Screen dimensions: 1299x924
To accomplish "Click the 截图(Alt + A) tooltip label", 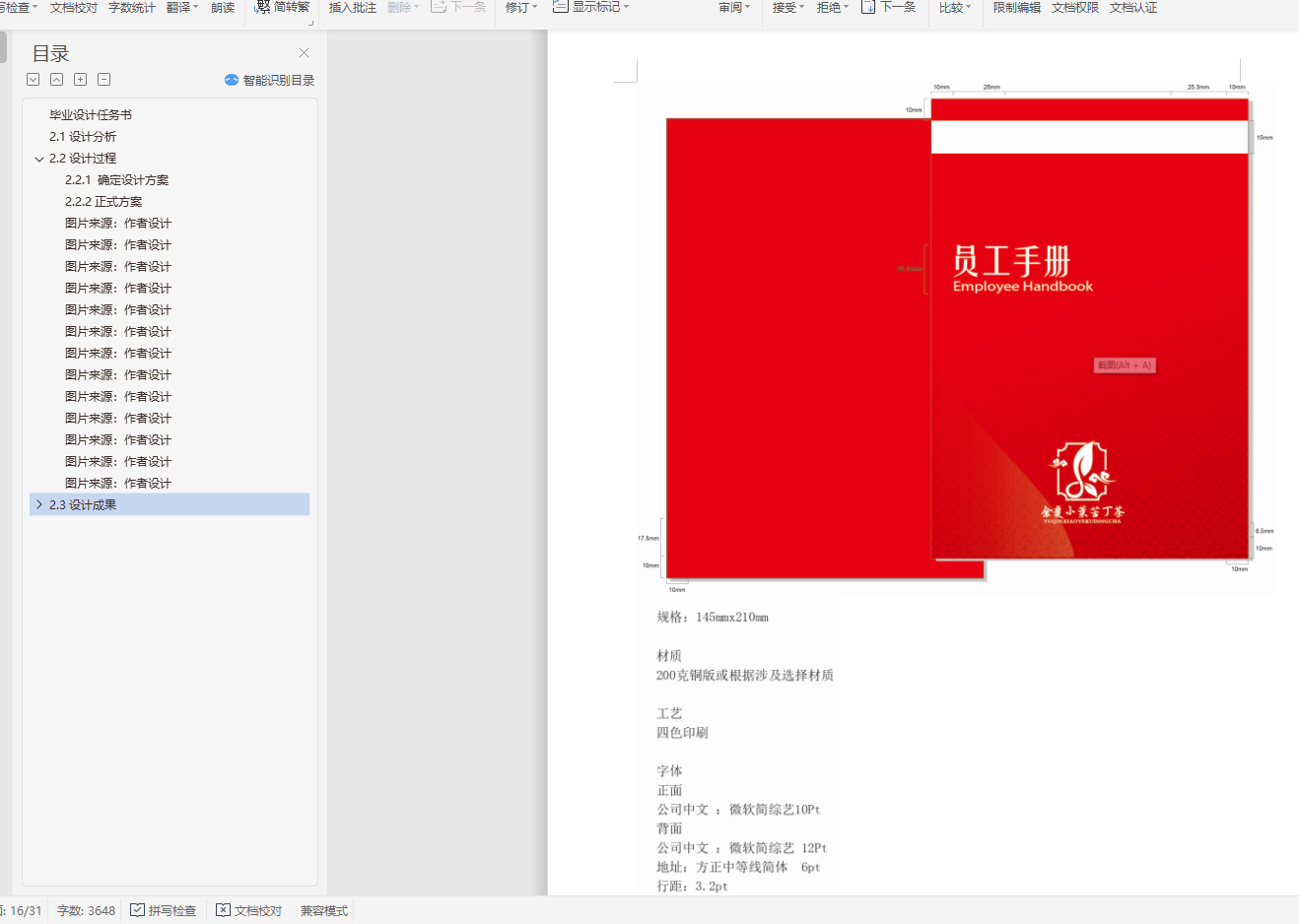I will coord(1125,365).
